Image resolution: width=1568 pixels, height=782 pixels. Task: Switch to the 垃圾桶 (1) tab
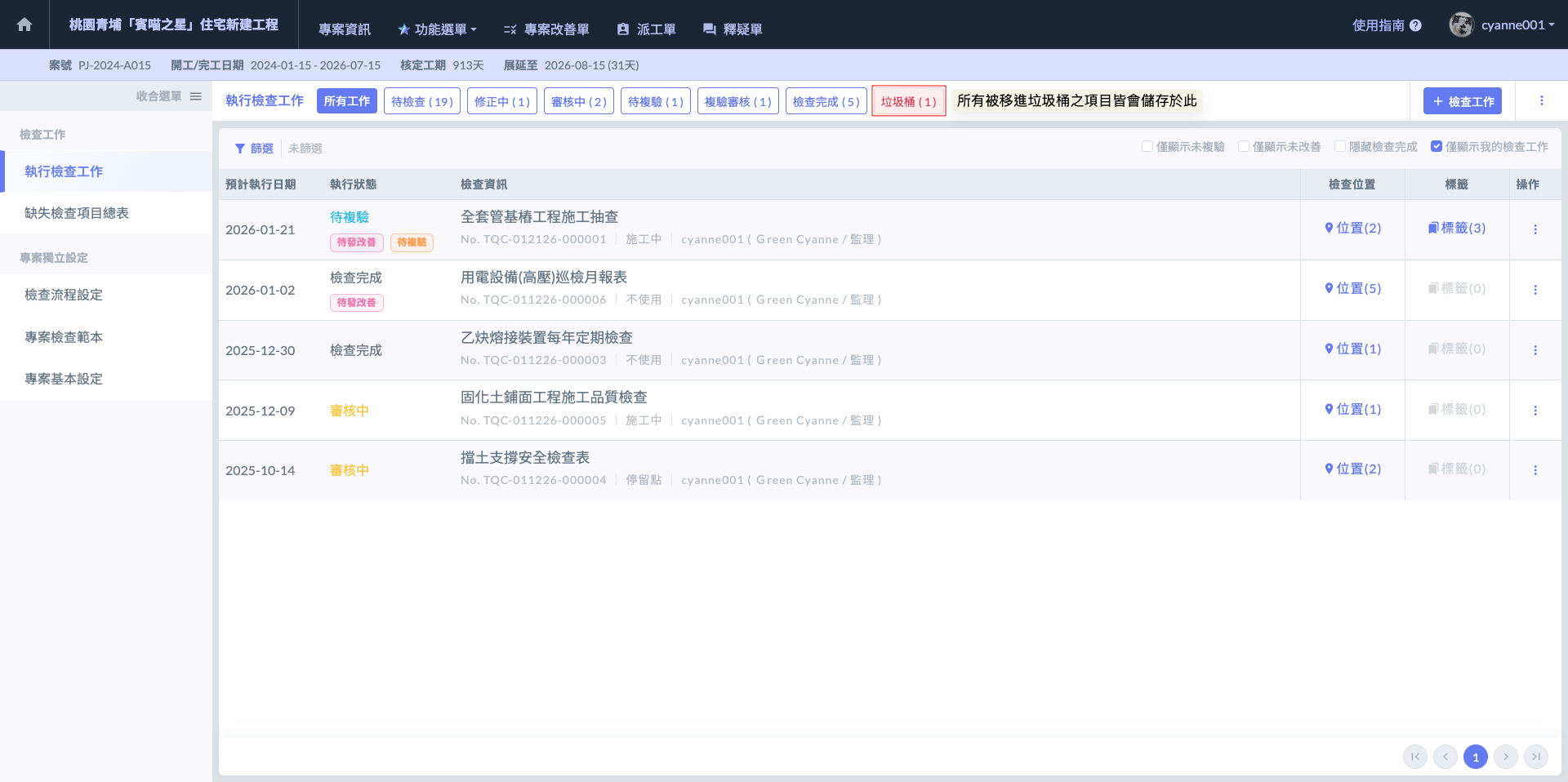click(x=908, y=101)
